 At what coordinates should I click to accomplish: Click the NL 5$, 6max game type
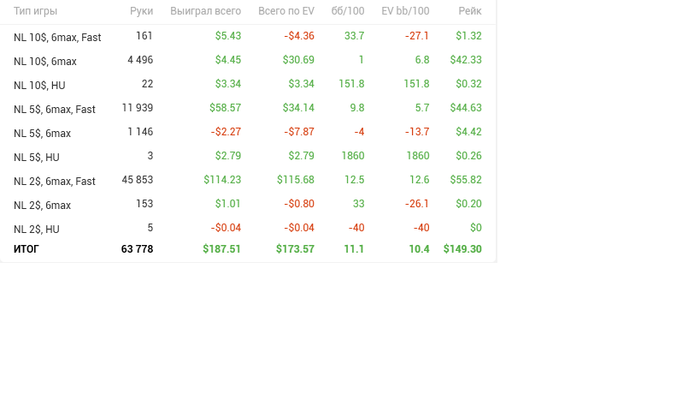coord(42,133)
